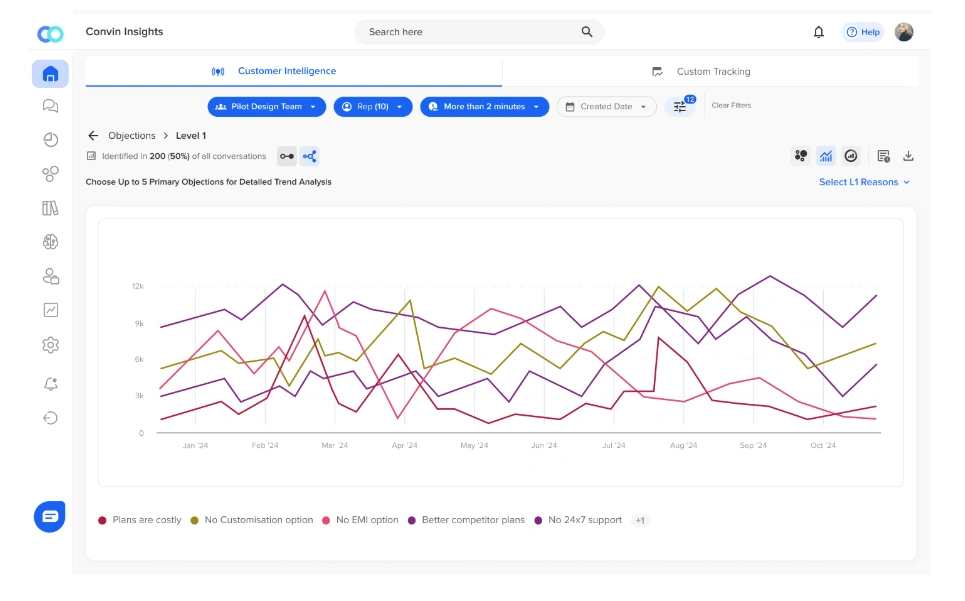Image resolution: width=965 pixels, height=601 pixels.
Task: Toggle the +1 hidden legend series
Action: 639,520
